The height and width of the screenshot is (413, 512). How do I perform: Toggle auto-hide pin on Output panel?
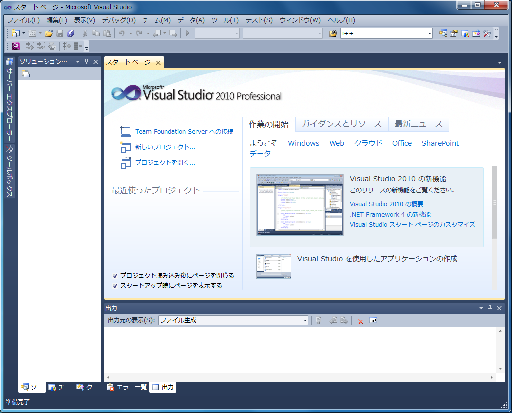[x=490, y=308]
